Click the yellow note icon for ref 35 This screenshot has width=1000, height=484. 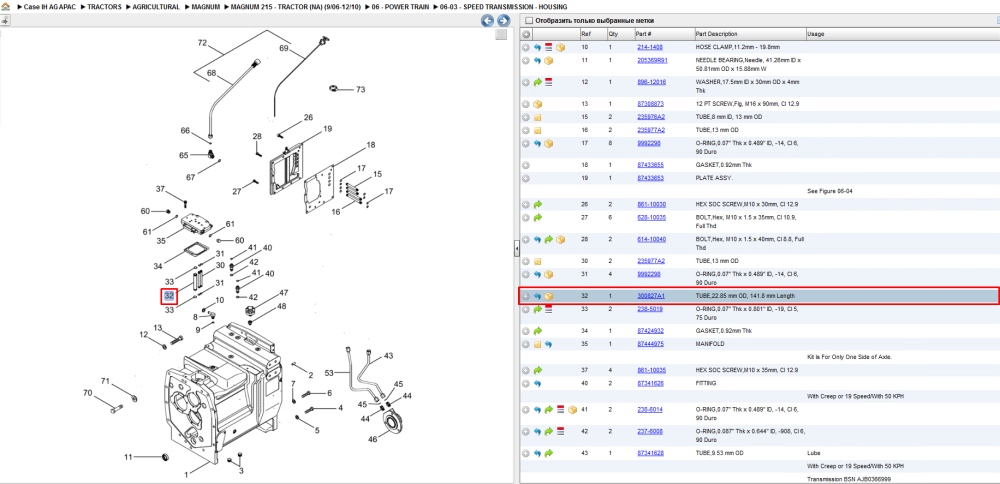point(537,344)
